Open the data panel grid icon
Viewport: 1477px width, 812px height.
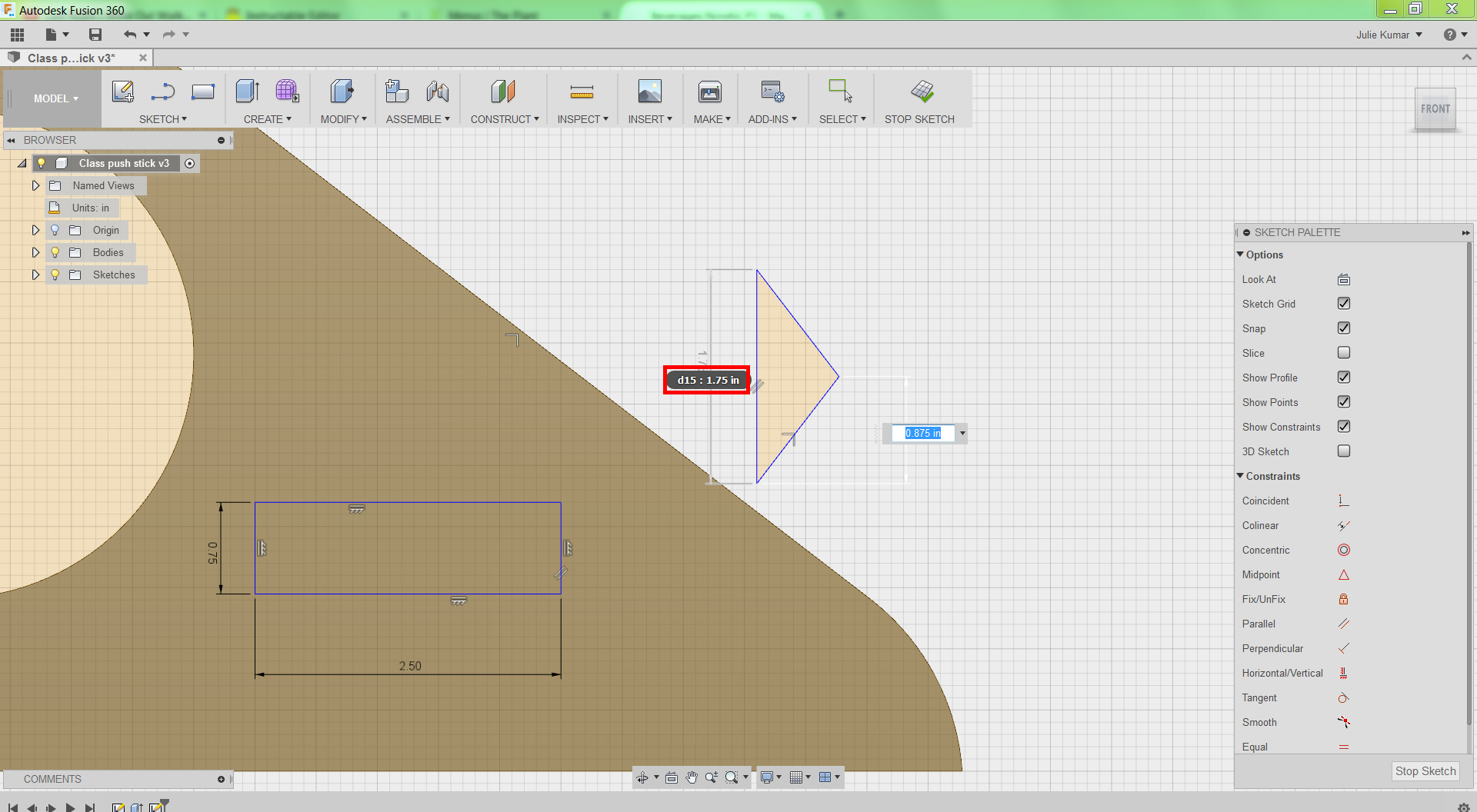click(17, 35)
